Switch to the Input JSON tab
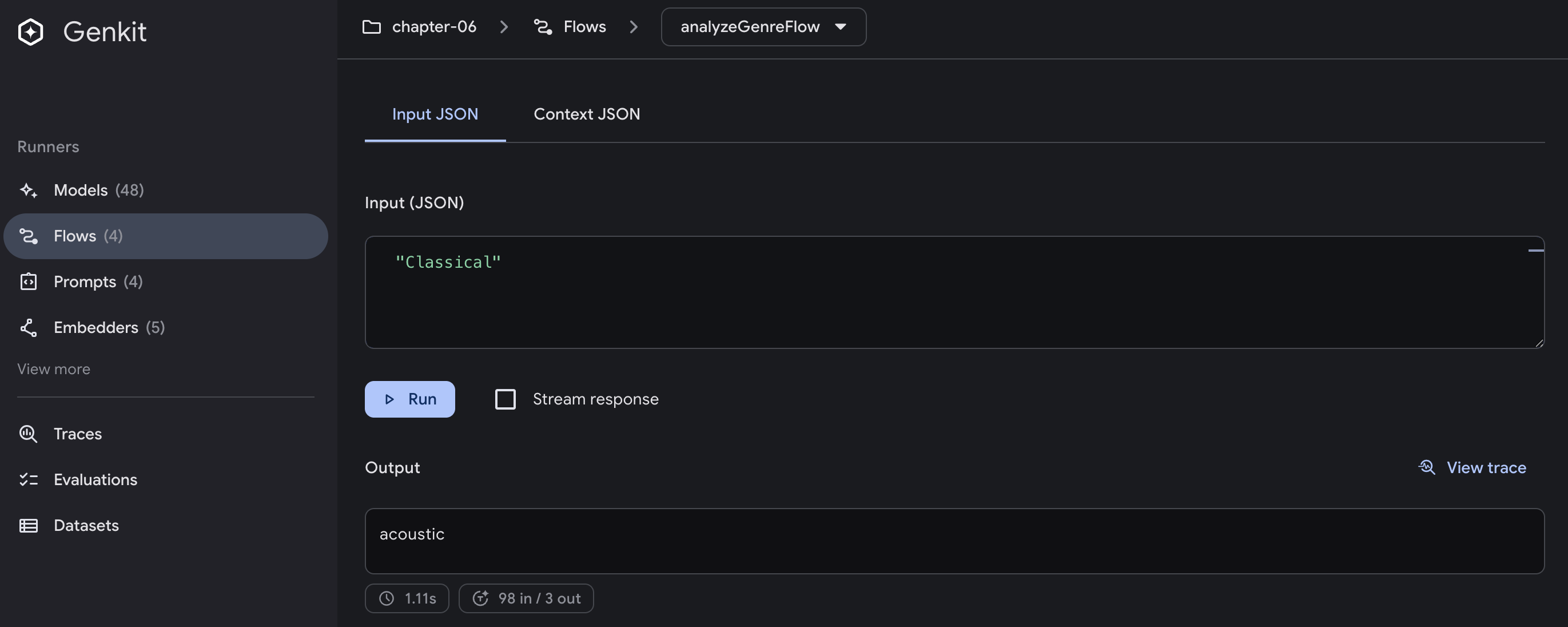The image size is (1568, 627). 435,114
